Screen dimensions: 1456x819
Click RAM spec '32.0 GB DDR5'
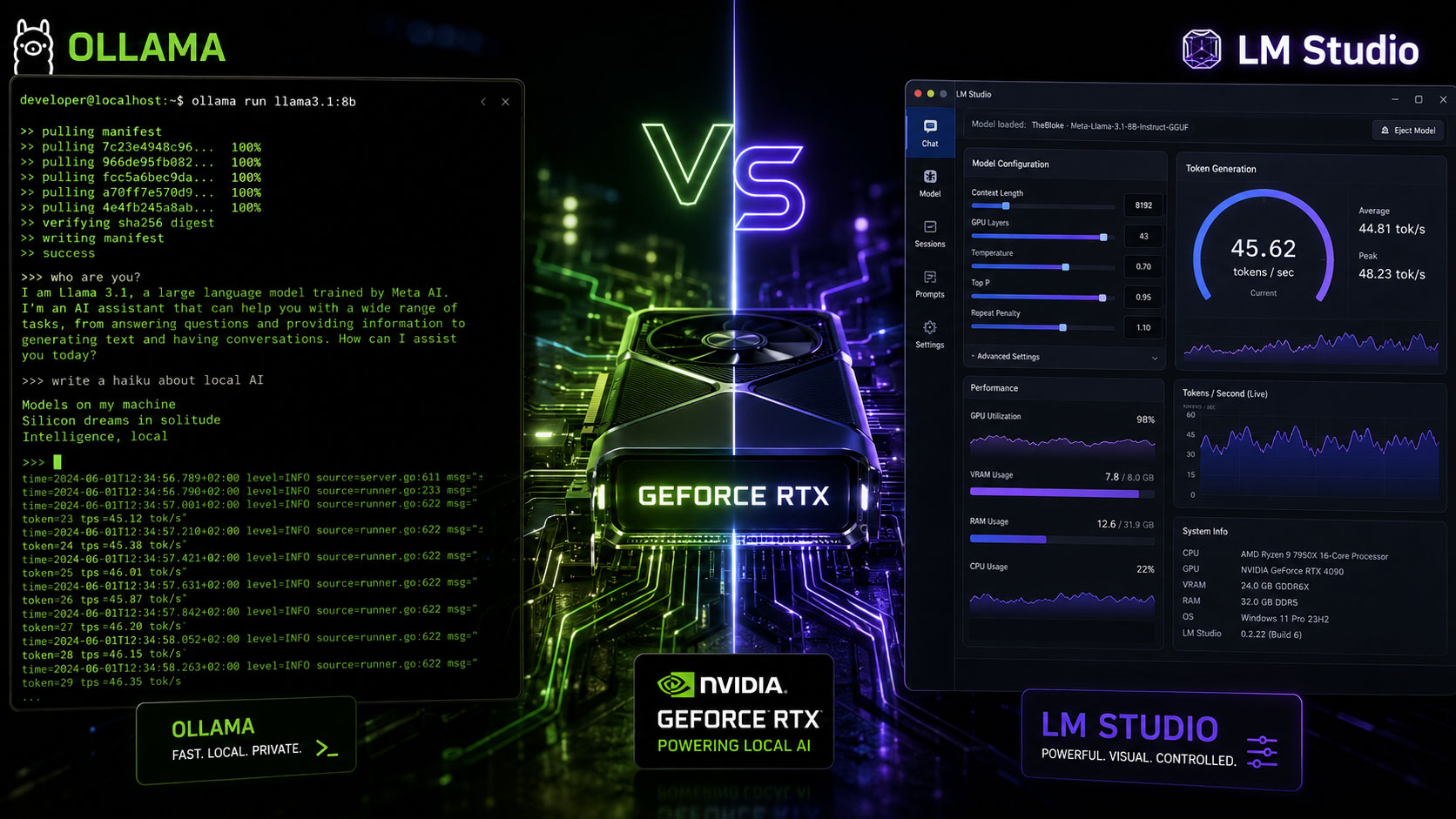click(1269, 602)
